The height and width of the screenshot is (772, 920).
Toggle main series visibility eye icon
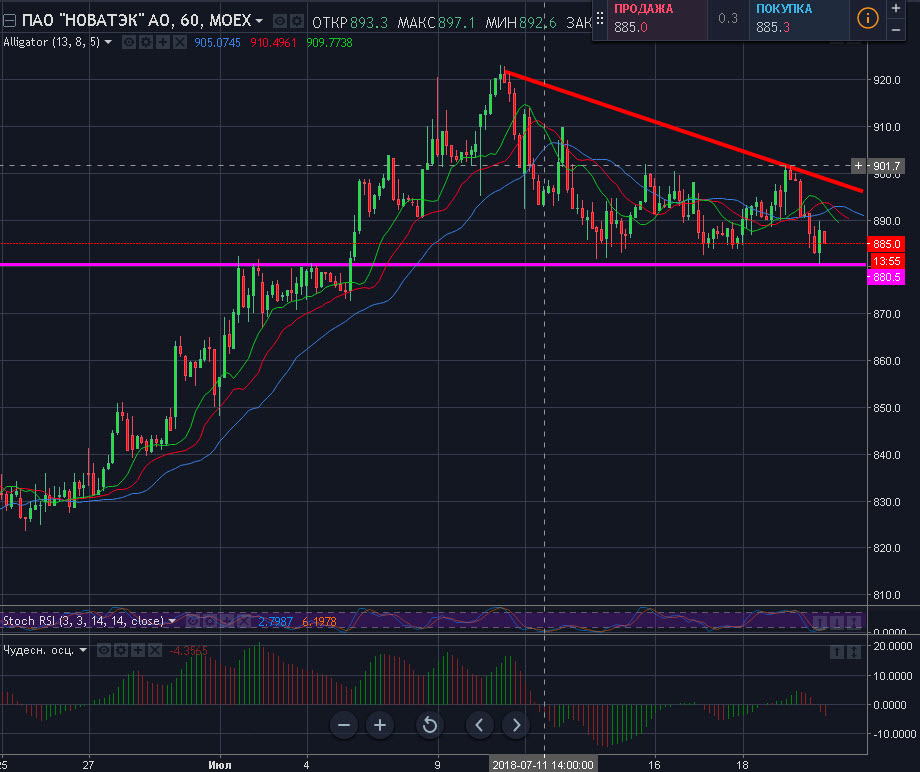point(280,22)
